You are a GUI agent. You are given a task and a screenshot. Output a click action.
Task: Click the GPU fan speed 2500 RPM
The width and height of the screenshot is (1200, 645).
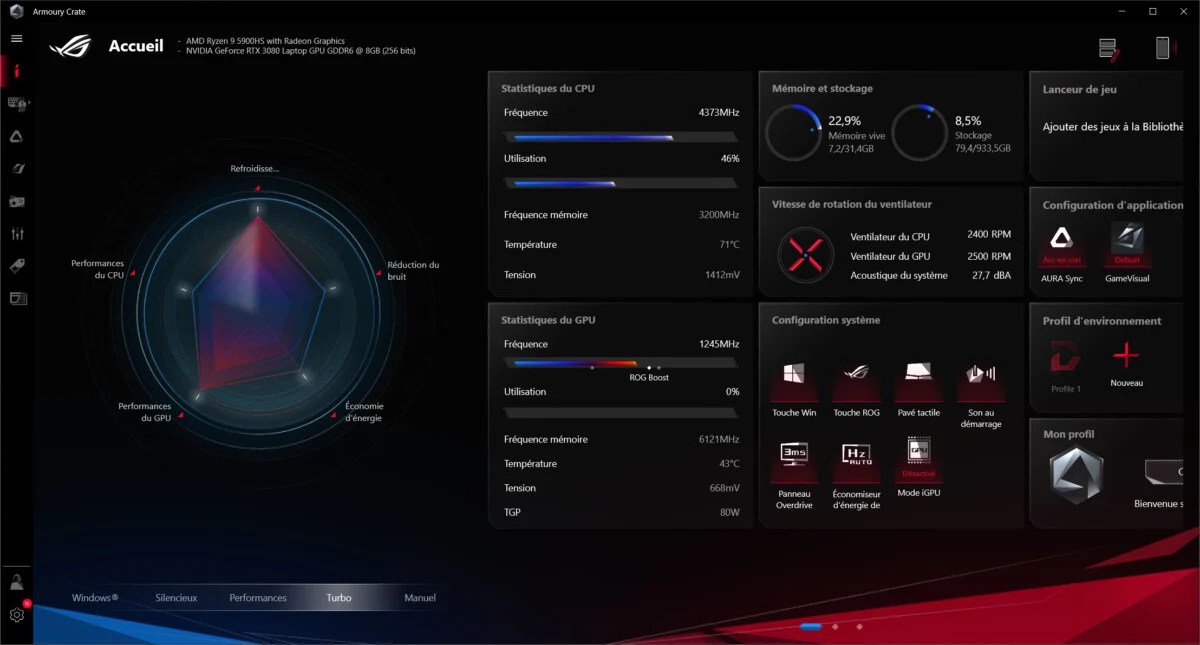click(x=989, y=255)
